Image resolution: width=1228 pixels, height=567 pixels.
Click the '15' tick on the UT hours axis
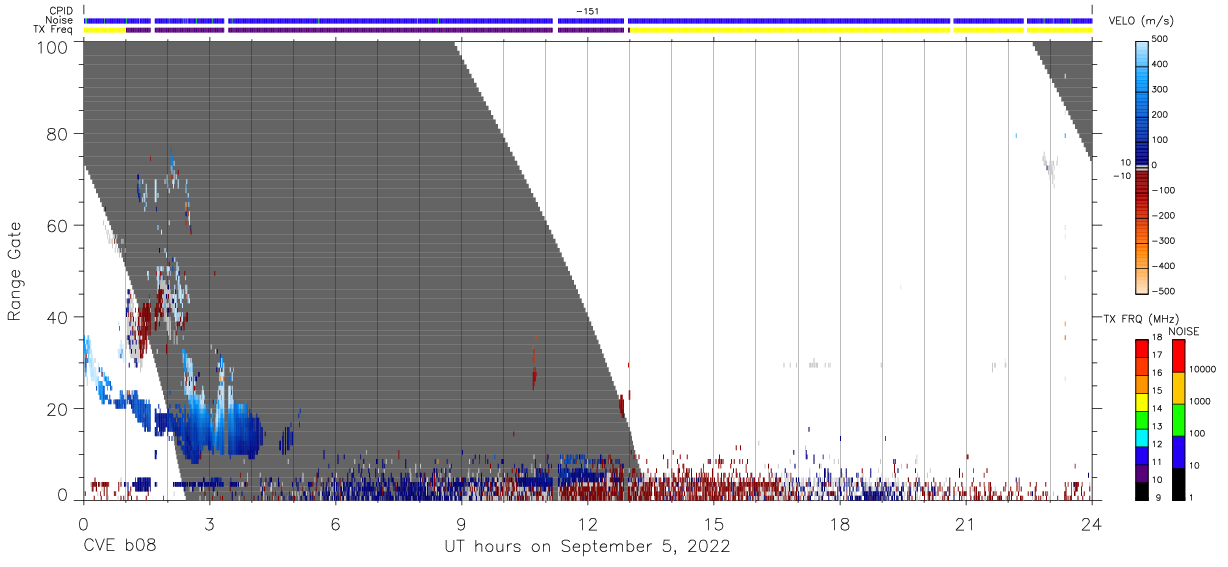click(714, 523)
